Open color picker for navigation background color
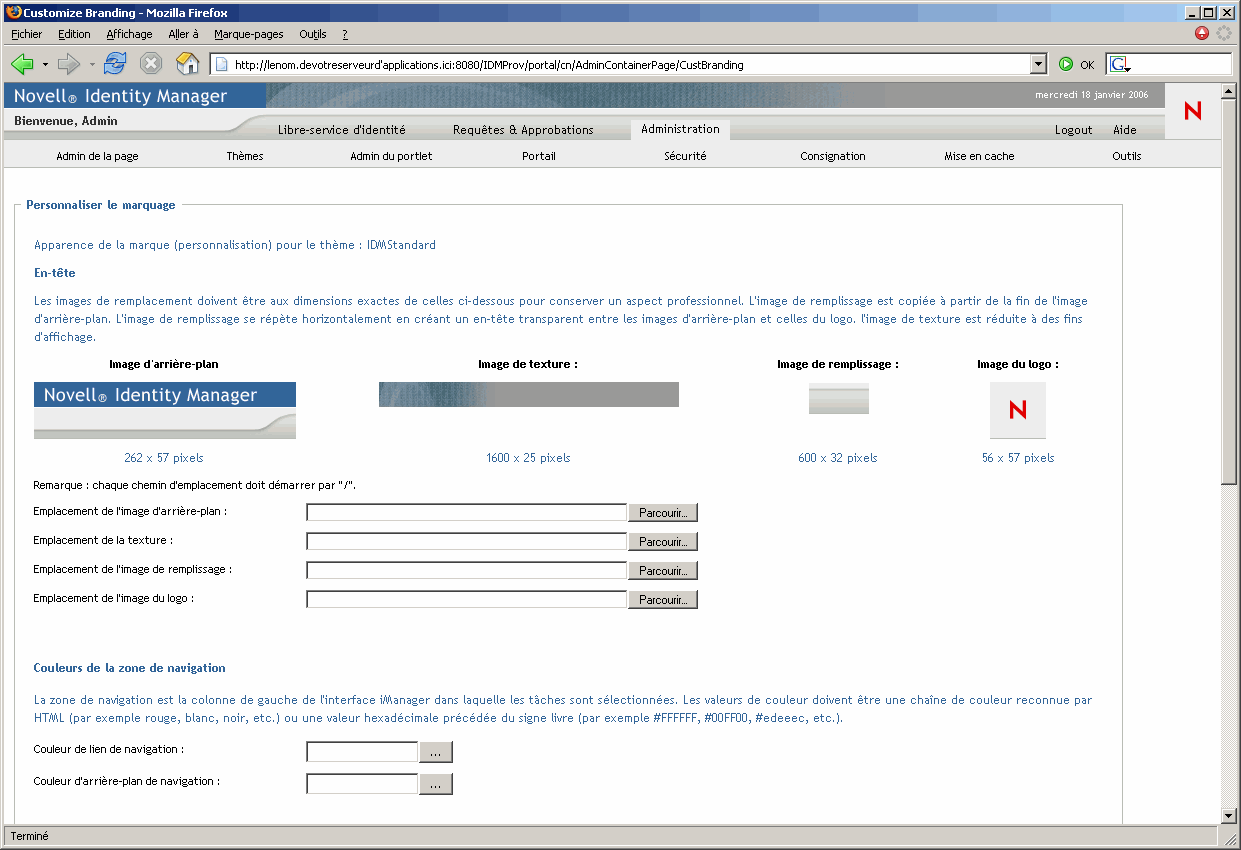1241x850 pixels. click(x=436, y=784)
